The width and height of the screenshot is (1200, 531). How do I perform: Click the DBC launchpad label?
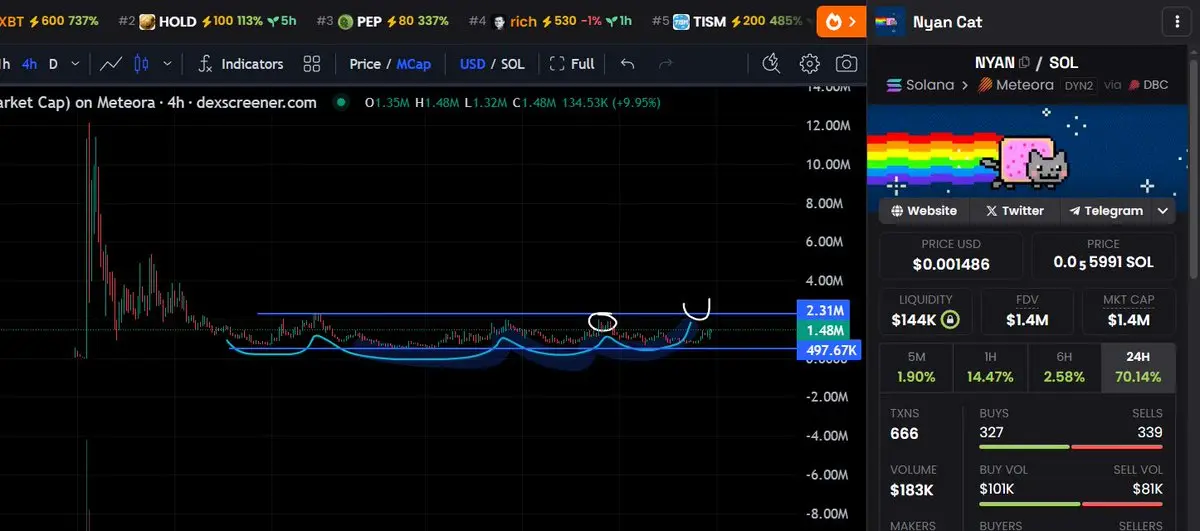[1148, 86]
